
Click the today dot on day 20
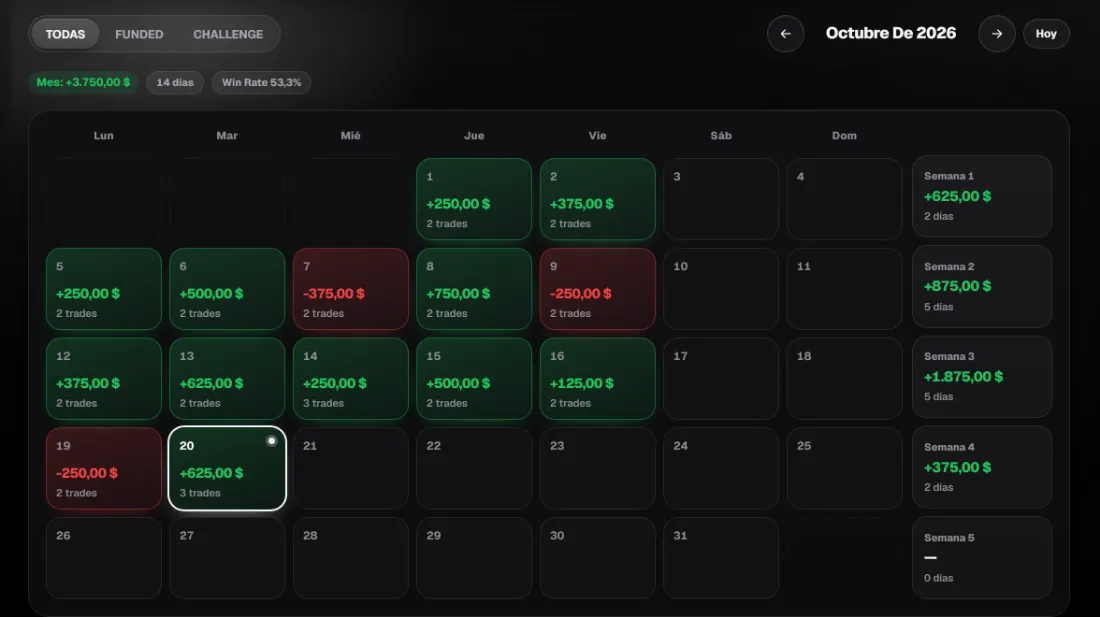271,441
